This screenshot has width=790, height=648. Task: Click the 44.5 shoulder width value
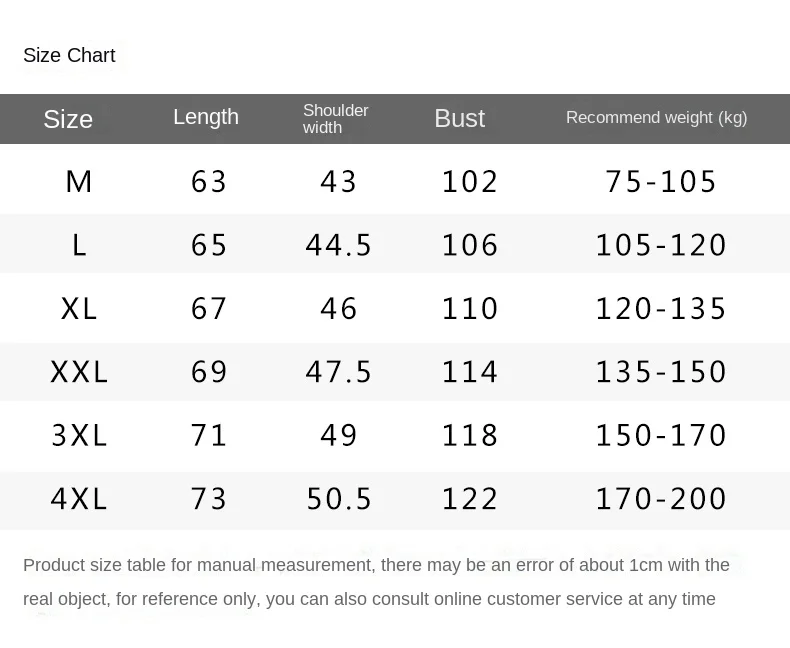click(339, 245)
